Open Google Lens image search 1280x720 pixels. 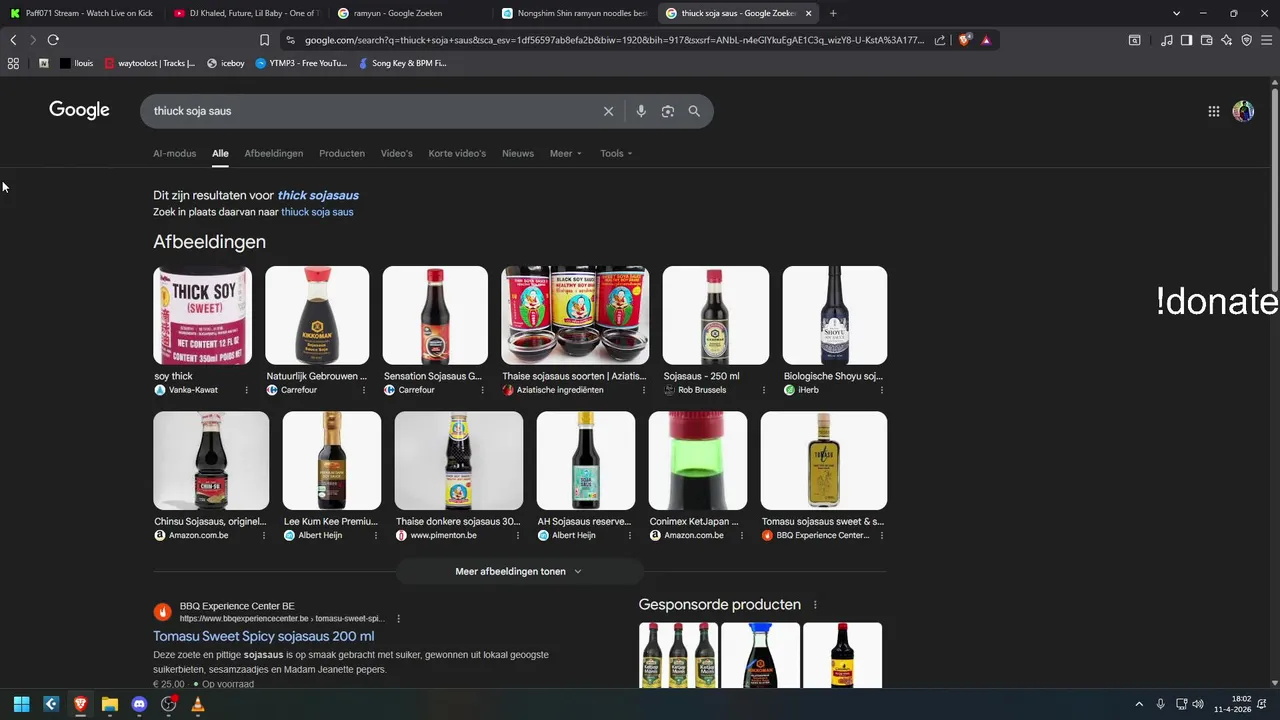tap(668, 111)
